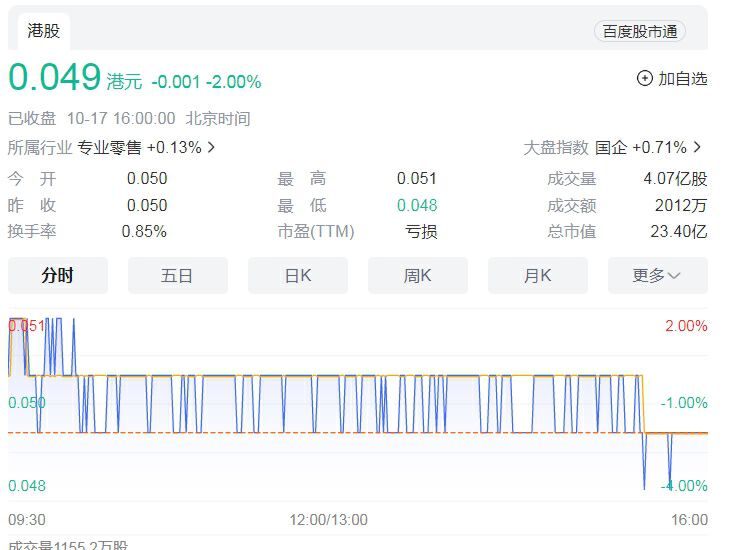The height and width of the screenshot is (550, 736).
Task: Click the 成交量 4.07亿股 value
Action: click(675, 179)
